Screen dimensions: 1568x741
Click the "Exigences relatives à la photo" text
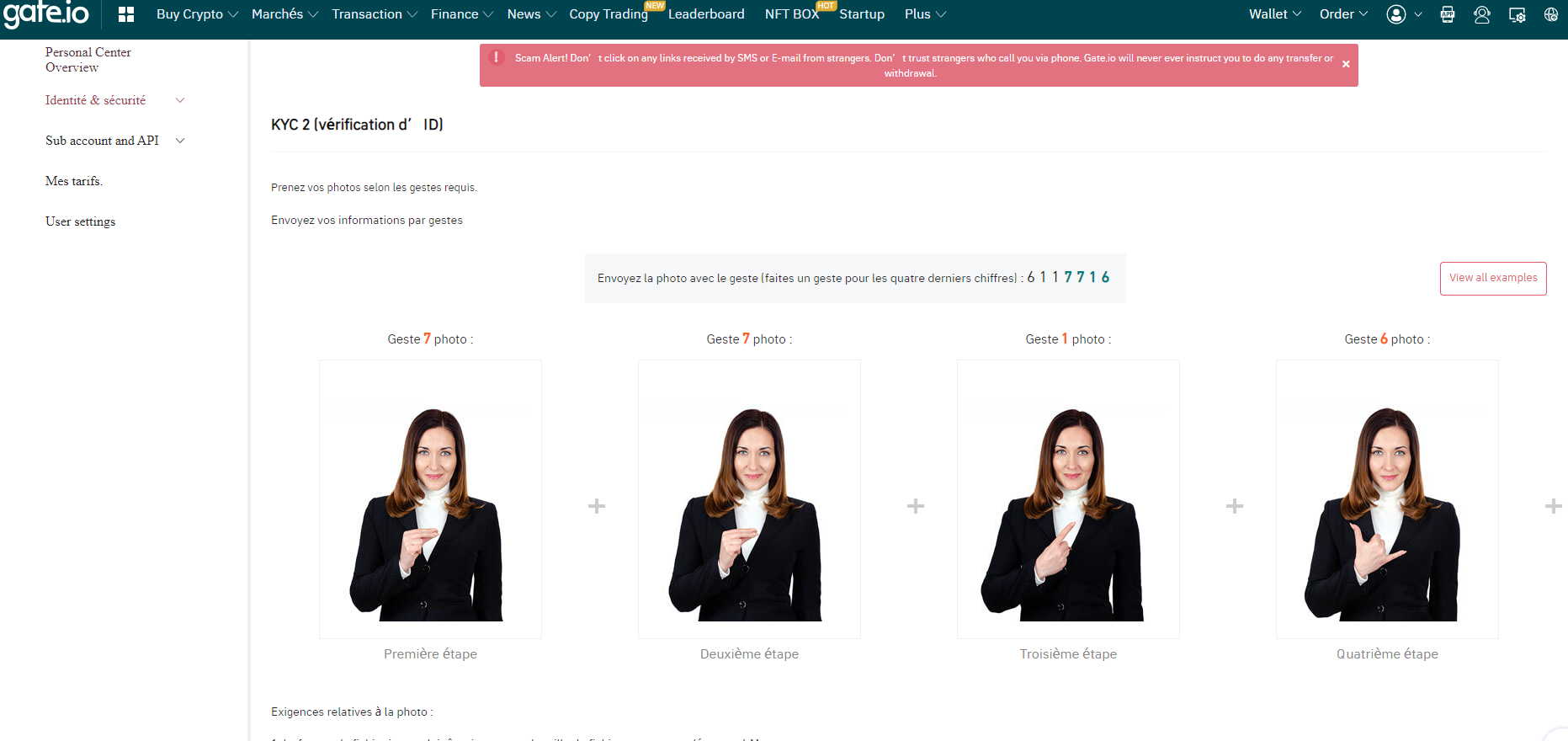click(352, 712)
